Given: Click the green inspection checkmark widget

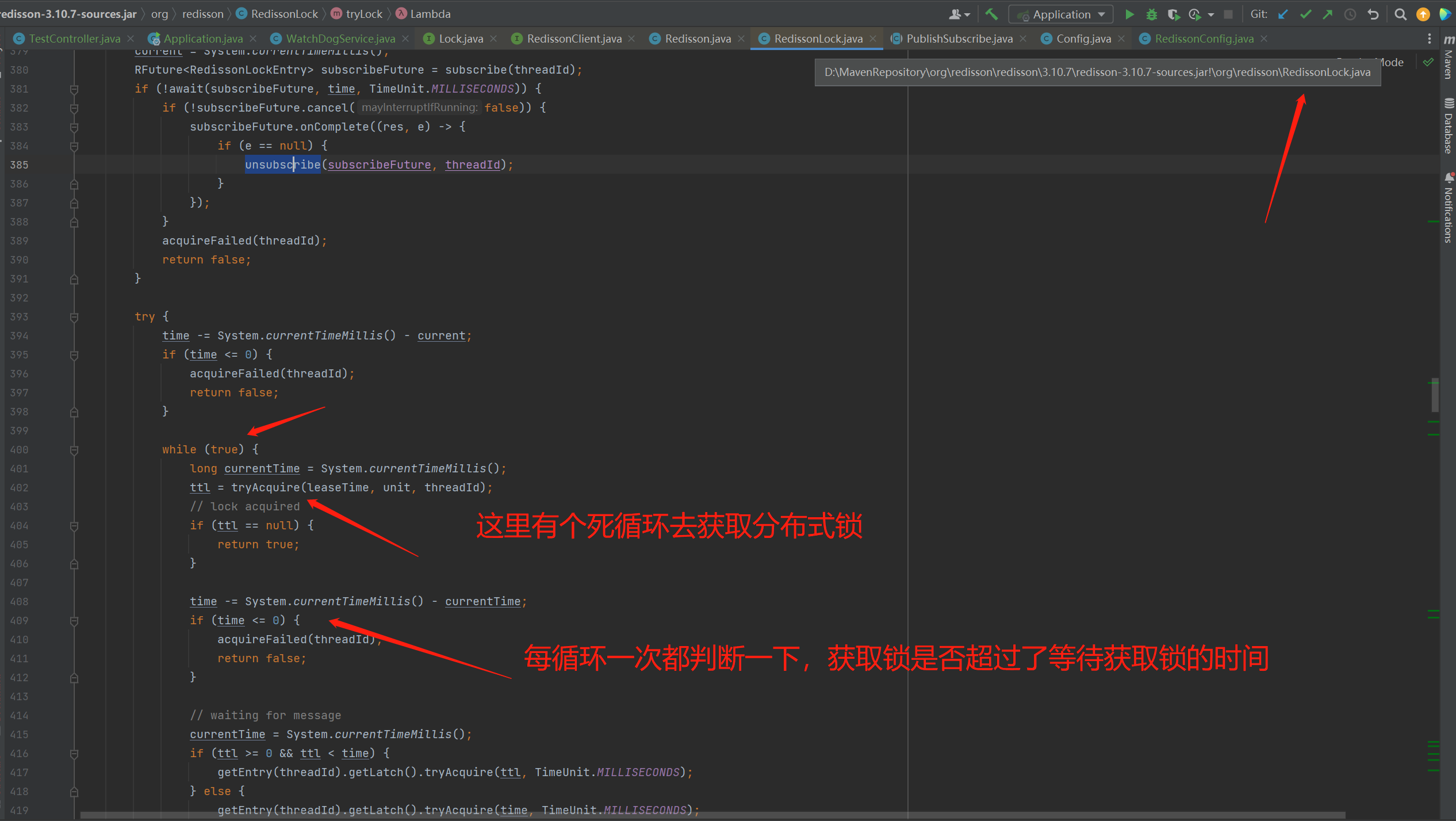Looking at the screenshot, I should coord(1428,62).
